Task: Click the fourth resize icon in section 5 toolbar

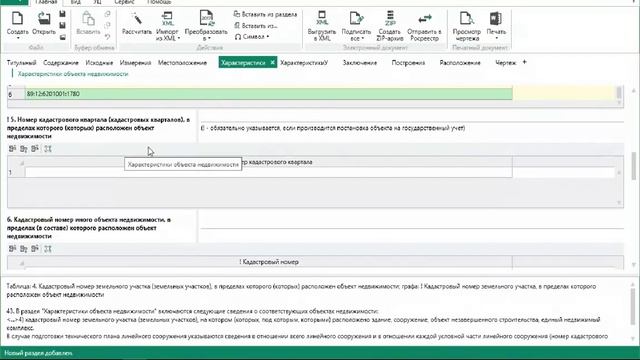Action: point(48,149)
